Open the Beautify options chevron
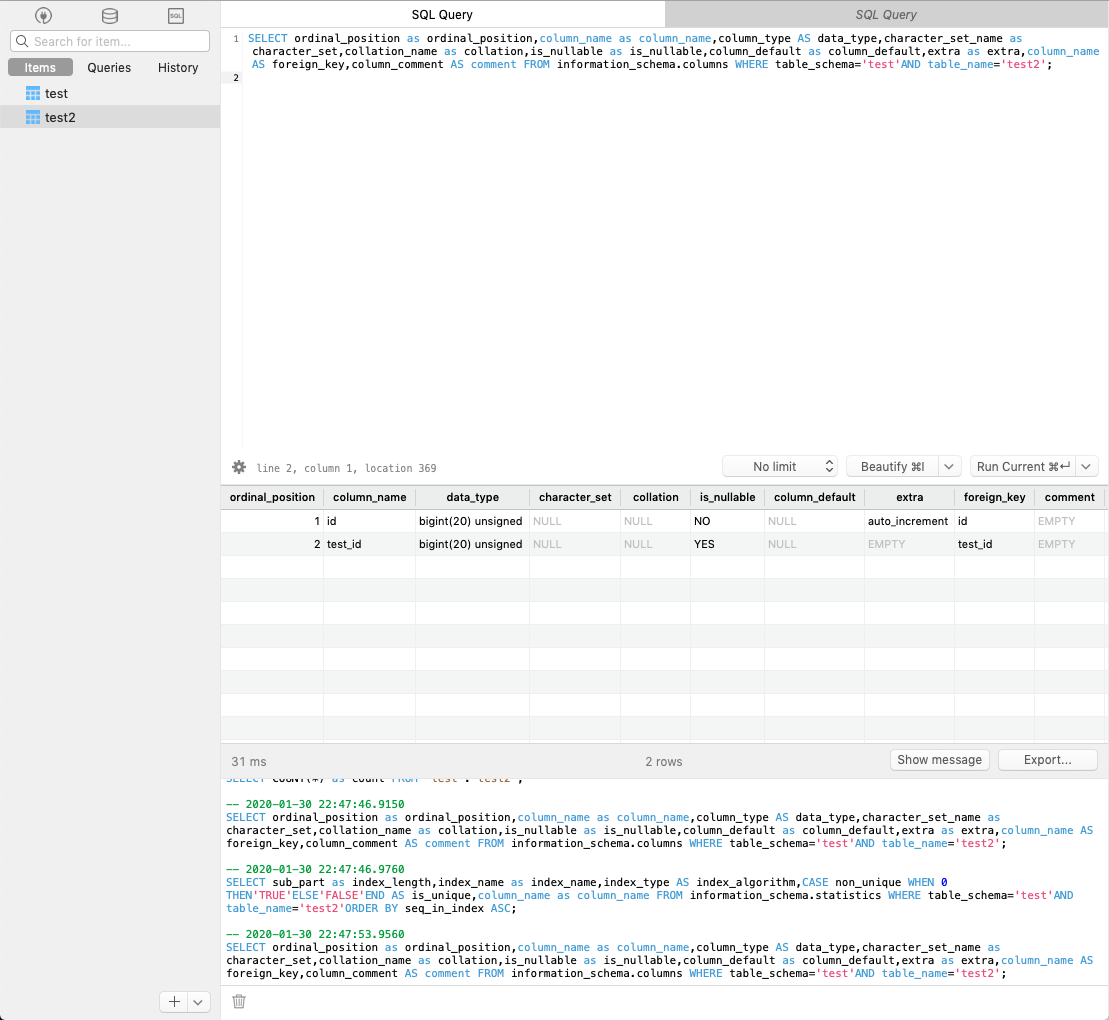Screen dimensions: 1109x1020 point(951,465)
